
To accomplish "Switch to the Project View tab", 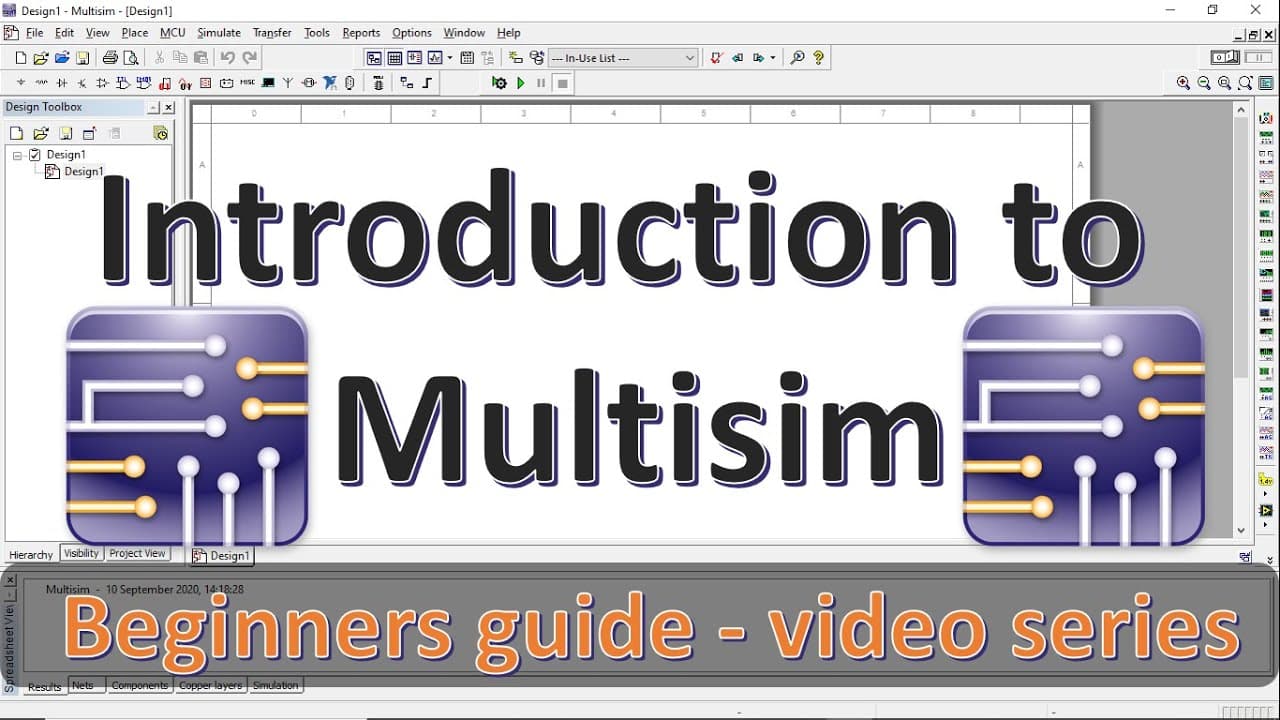I will (138, 553).
